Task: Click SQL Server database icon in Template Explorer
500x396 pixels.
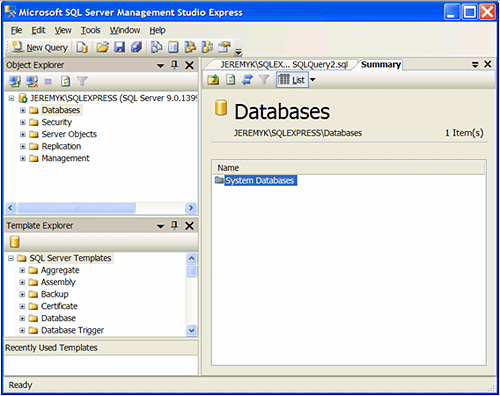Action: pyautogui.click(x=15, y=242)
